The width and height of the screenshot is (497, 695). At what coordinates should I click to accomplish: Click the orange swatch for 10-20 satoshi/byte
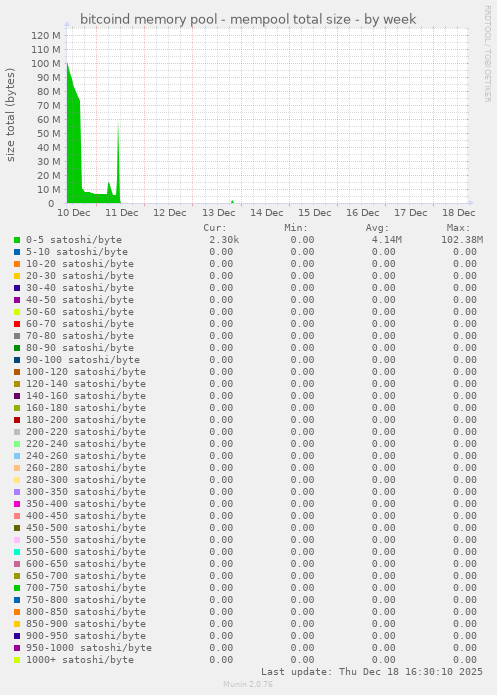[17, 264]
